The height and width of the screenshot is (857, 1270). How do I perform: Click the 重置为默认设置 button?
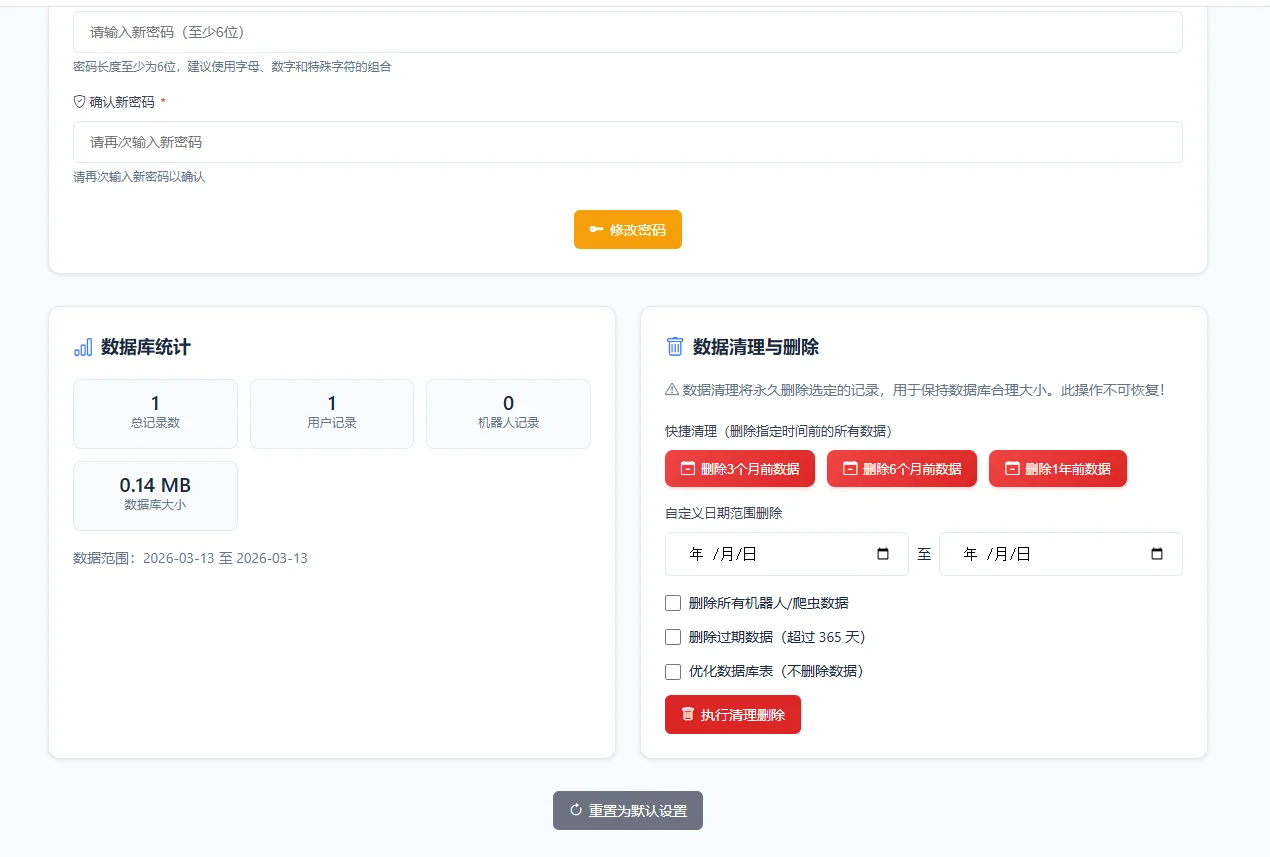tap(628, 810)
